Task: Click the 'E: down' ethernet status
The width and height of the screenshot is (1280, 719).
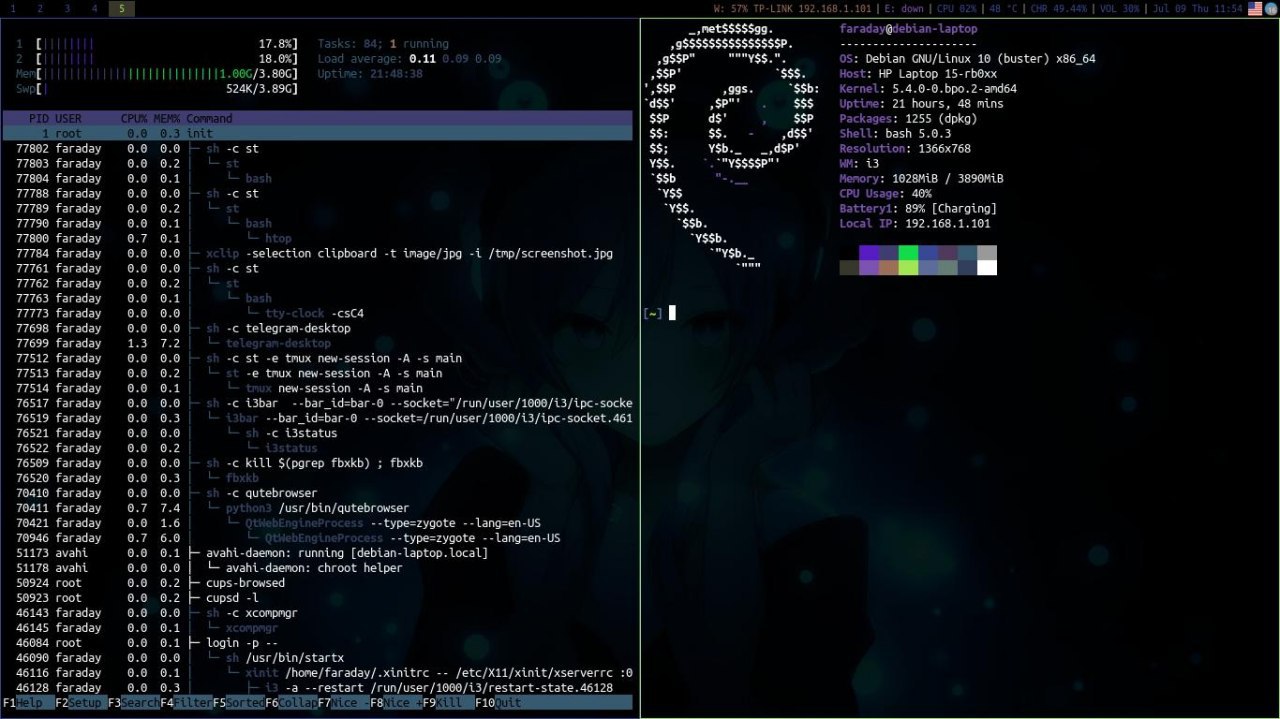Action: (x=904, y=8)
